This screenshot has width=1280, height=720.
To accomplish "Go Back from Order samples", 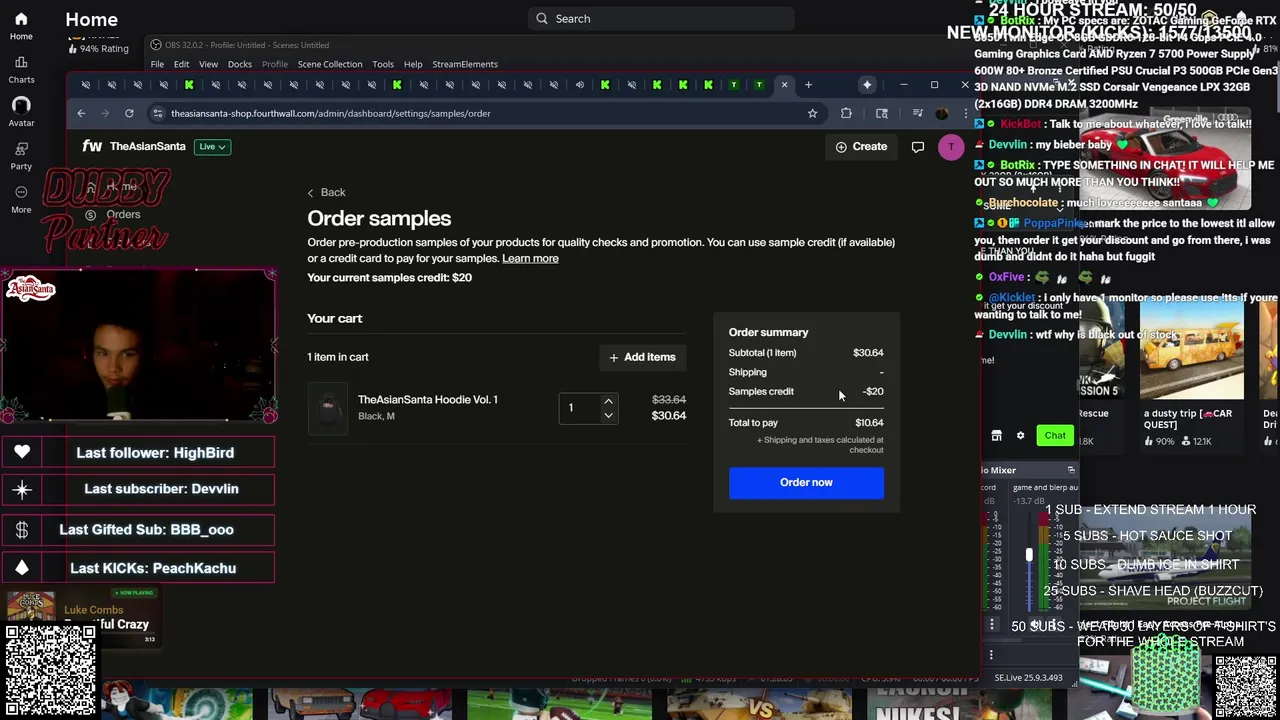I will 326,192.
